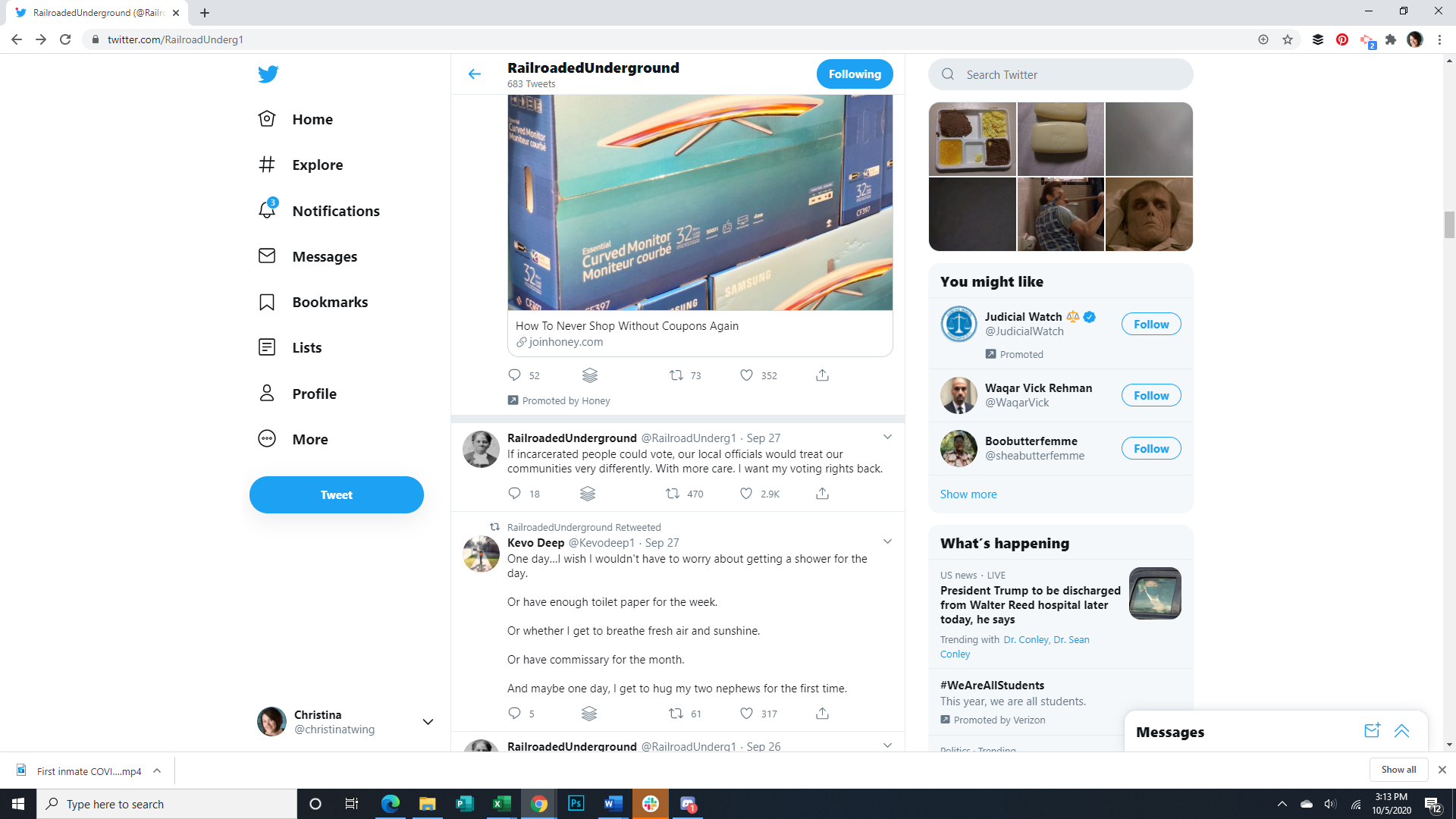The image size is (1456, 819).
Task: Like the voting rights tweet
Action: point(746,494)
